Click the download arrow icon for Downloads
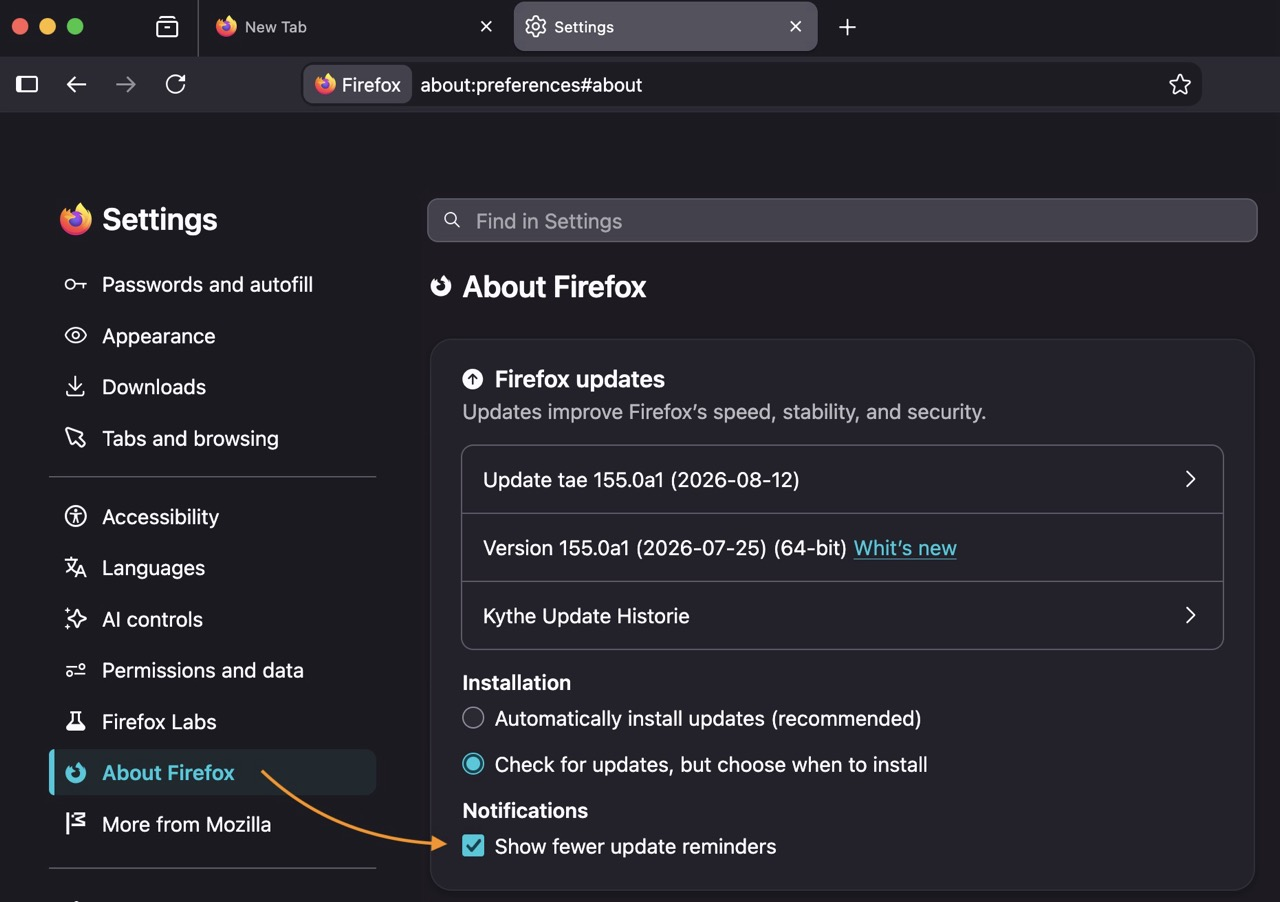 (x=75, y=387)
